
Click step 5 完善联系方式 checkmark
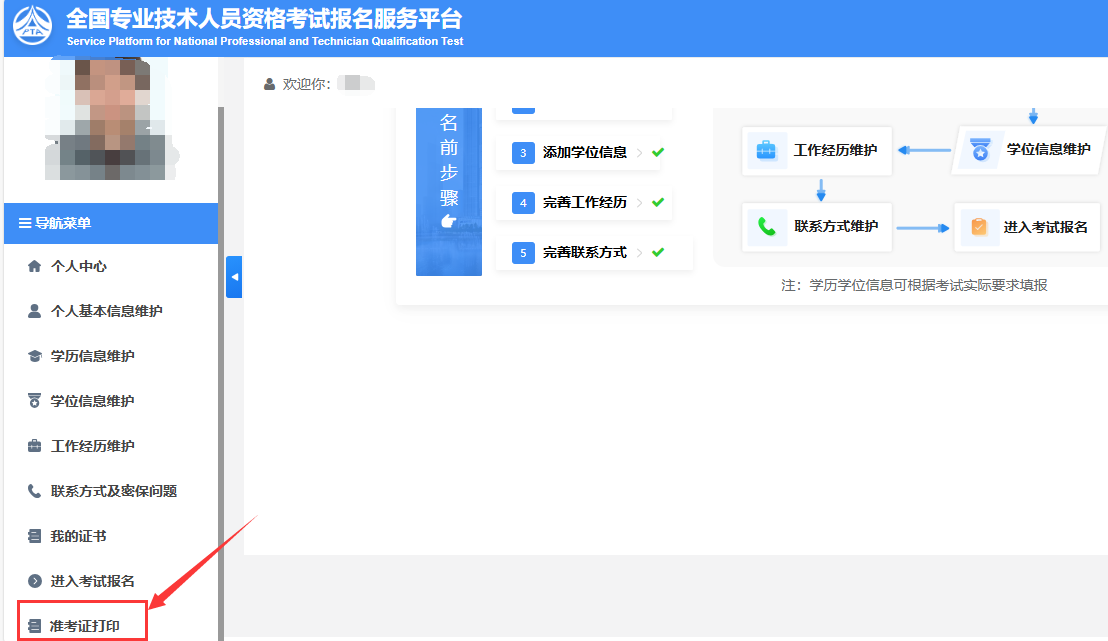point(657,253)
